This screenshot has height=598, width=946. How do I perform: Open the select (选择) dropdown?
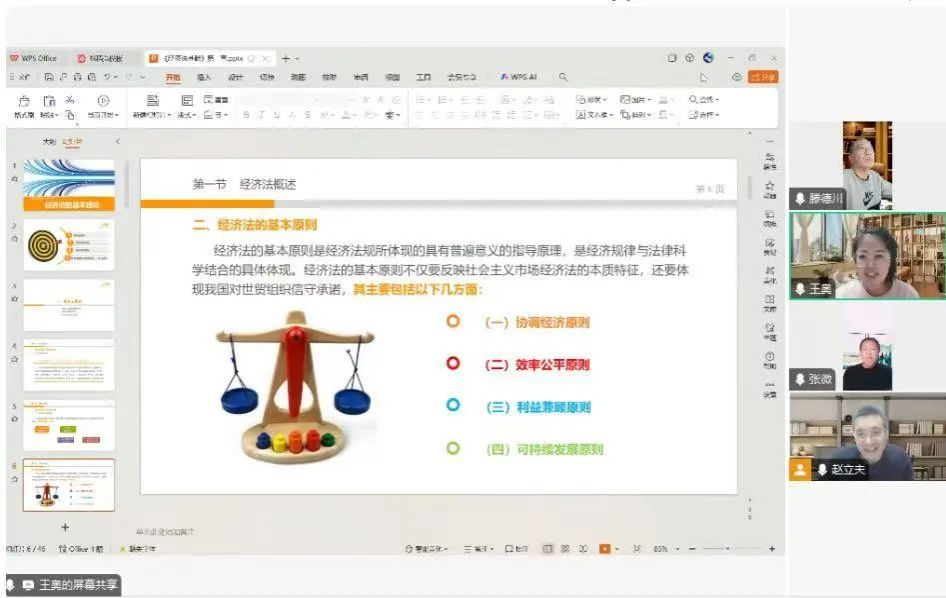(x=704, y=115)
